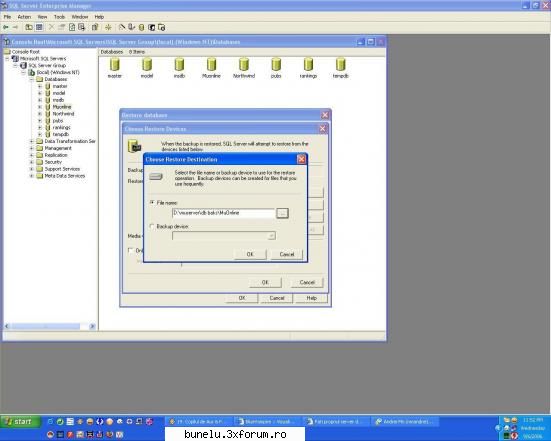Click Cancel in Choose Restore Devices dialog

[307, 282]
